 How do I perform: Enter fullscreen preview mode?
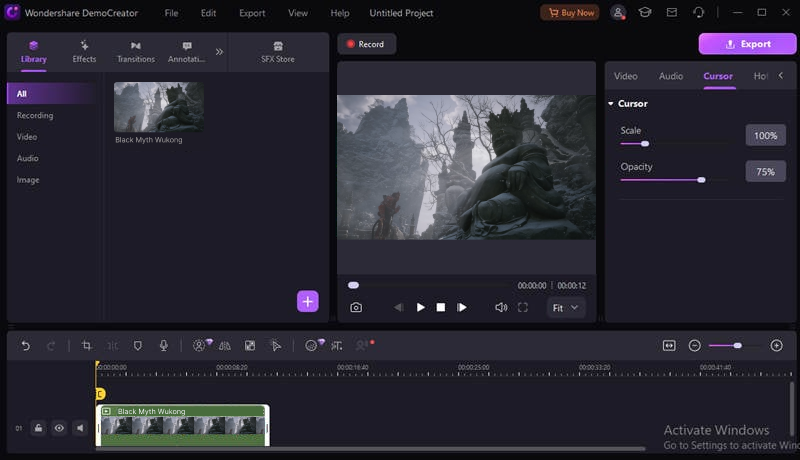(522, 308)
